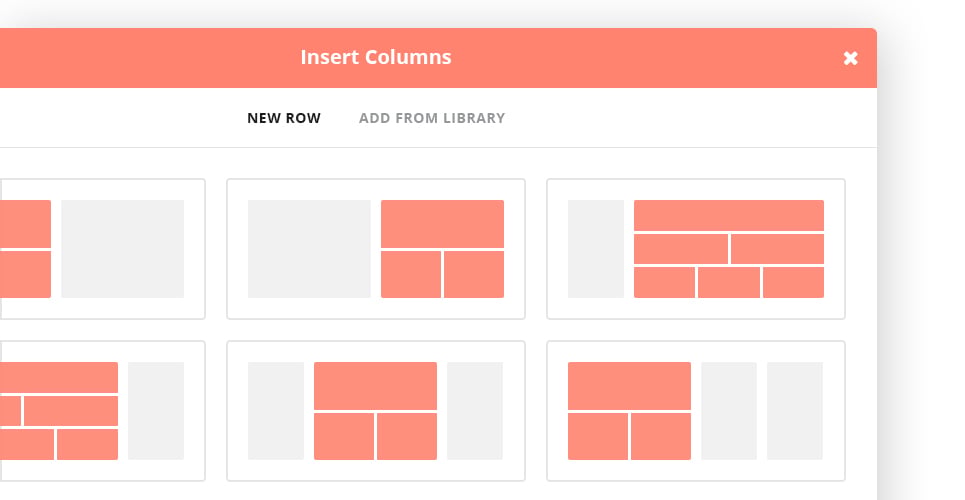Click rightmost gray column in layout with two gray columns
Screen dimensions: 965x500
click(795, 411)
